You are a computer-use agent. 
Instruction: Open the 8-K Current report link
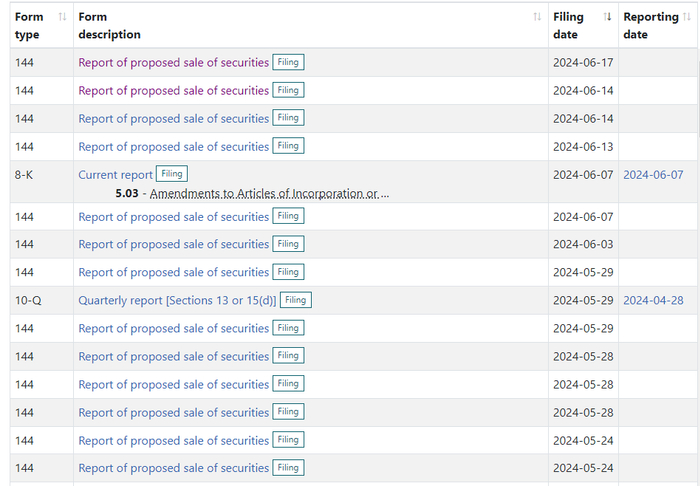tap(115, 174)
